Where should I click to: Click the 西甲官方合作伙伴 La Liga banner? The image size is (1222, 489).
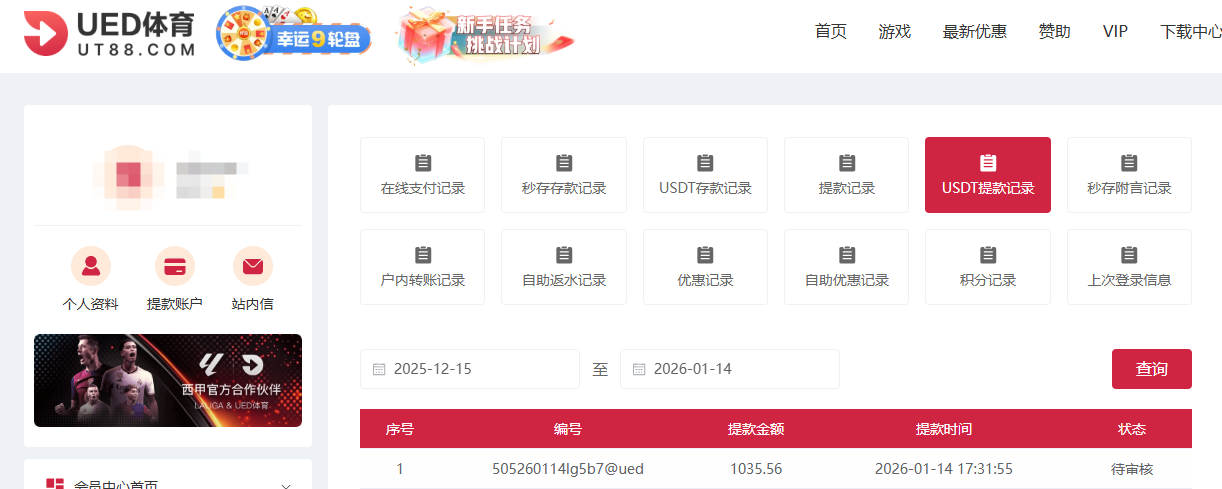(168, 381)
